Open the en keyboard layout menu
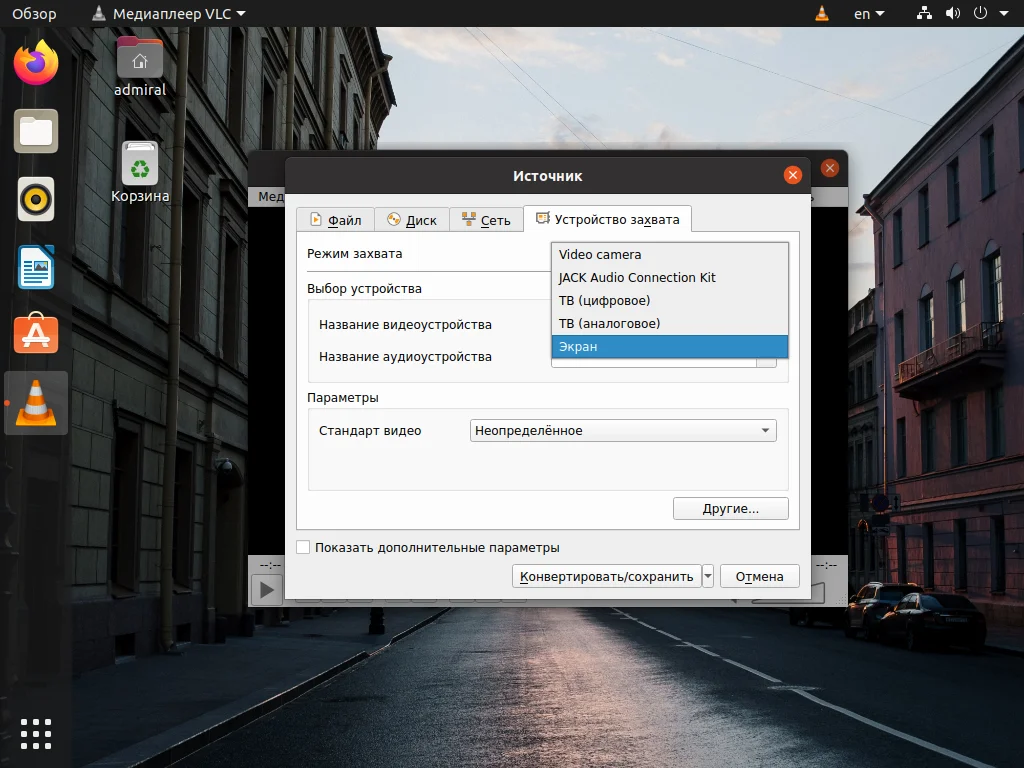This screenshot has width=1024, height=768. (x=869, y=14)
